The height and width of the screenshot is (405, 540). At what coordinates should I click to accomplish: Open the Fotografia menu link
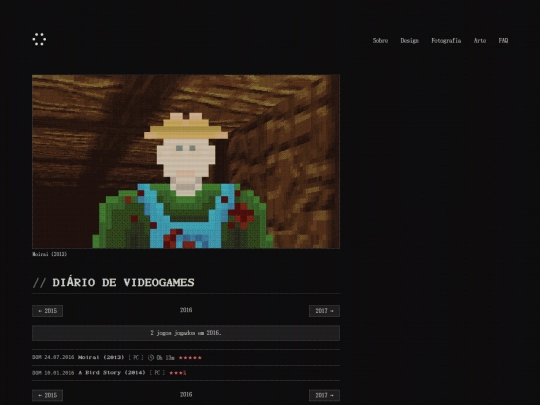(446, 41)
